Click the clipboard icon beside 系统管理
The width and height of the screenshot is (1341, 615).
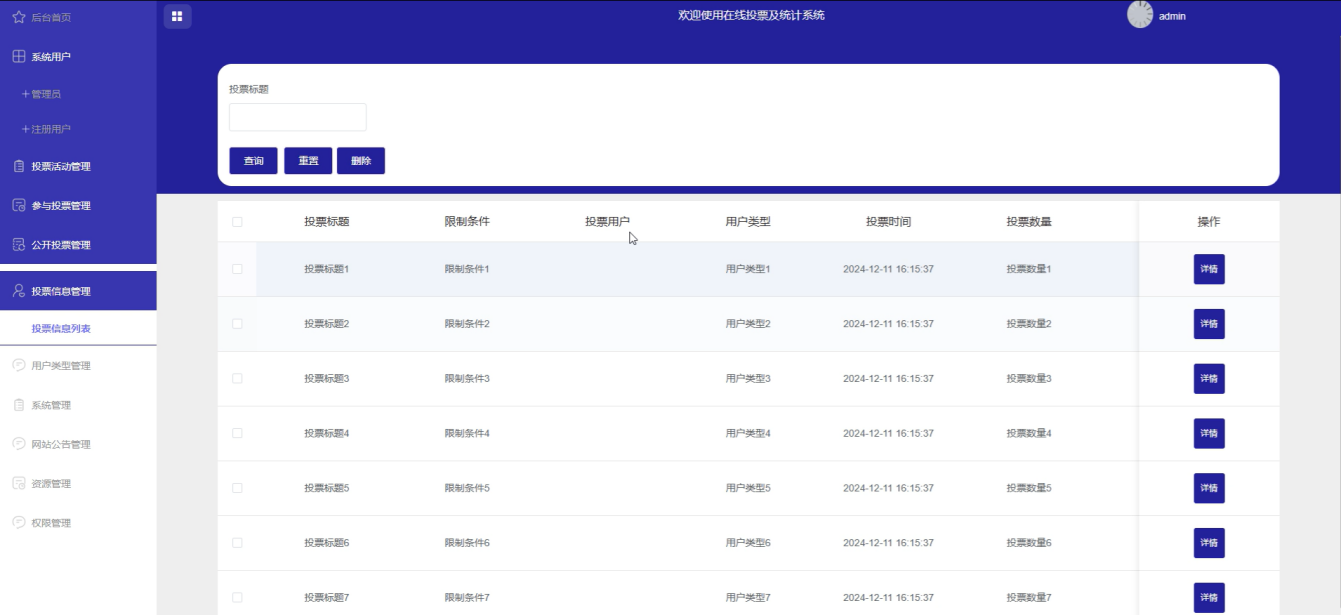tap(18, 405)
